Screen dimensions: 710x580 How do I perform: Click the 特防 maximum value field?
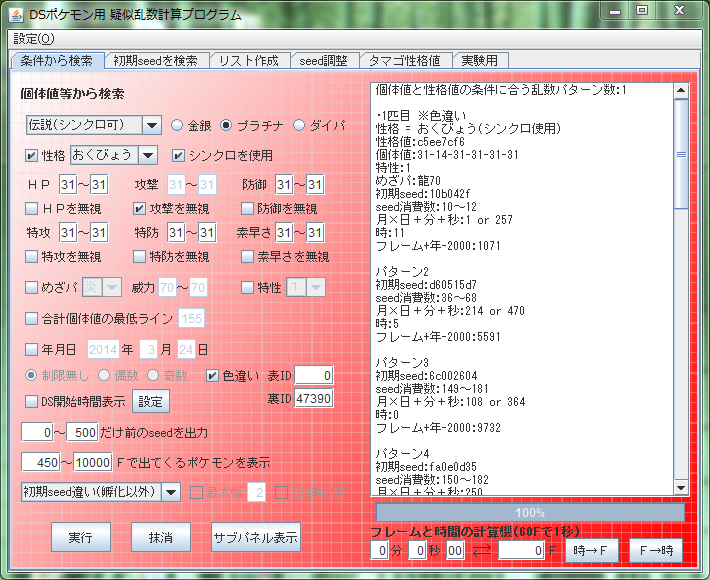click(x=207, y=232)
